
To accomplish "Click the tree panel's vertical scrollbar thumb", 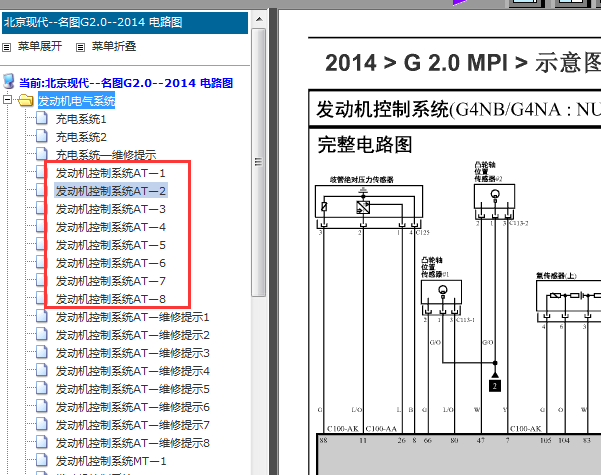I will click(259, 160).
